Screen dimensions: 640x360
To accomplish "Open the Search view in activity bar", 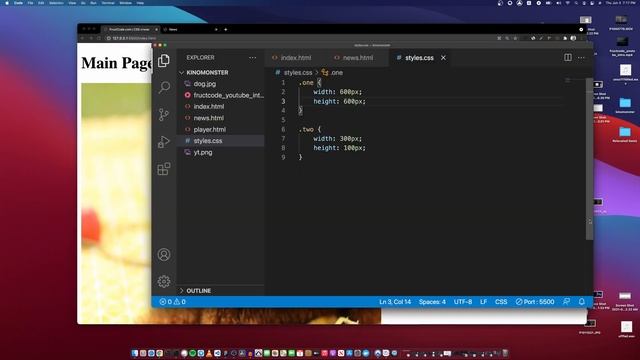I will tap(164, 87).
